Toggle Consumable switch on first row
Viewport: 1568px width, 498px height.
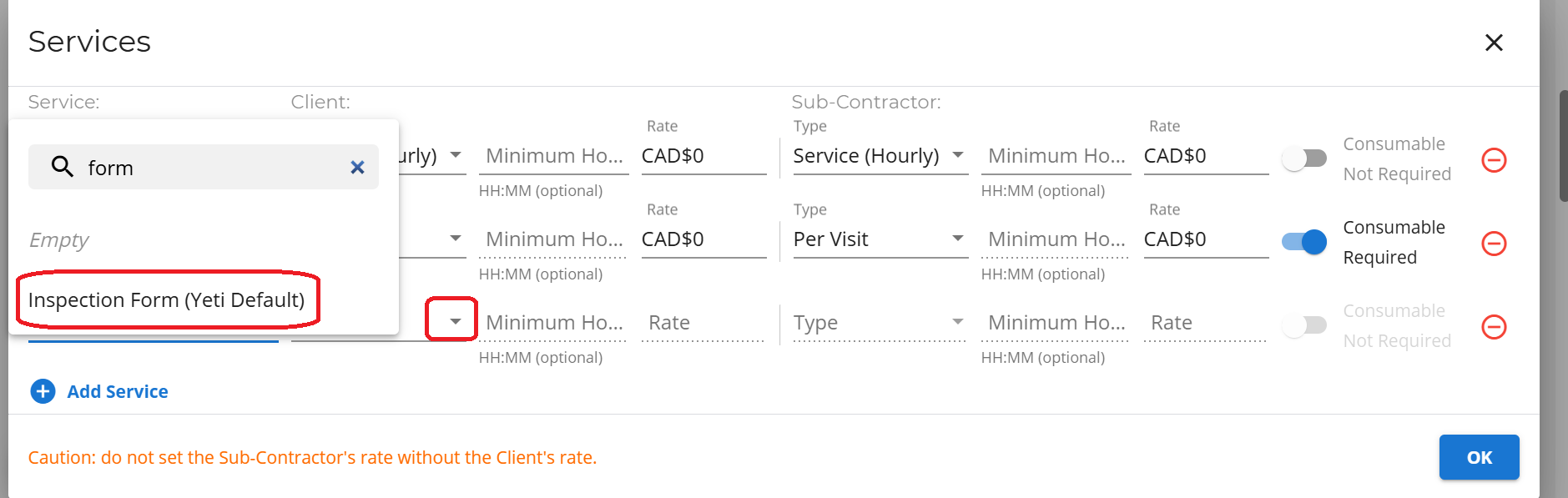click(x=1303, y=158)
